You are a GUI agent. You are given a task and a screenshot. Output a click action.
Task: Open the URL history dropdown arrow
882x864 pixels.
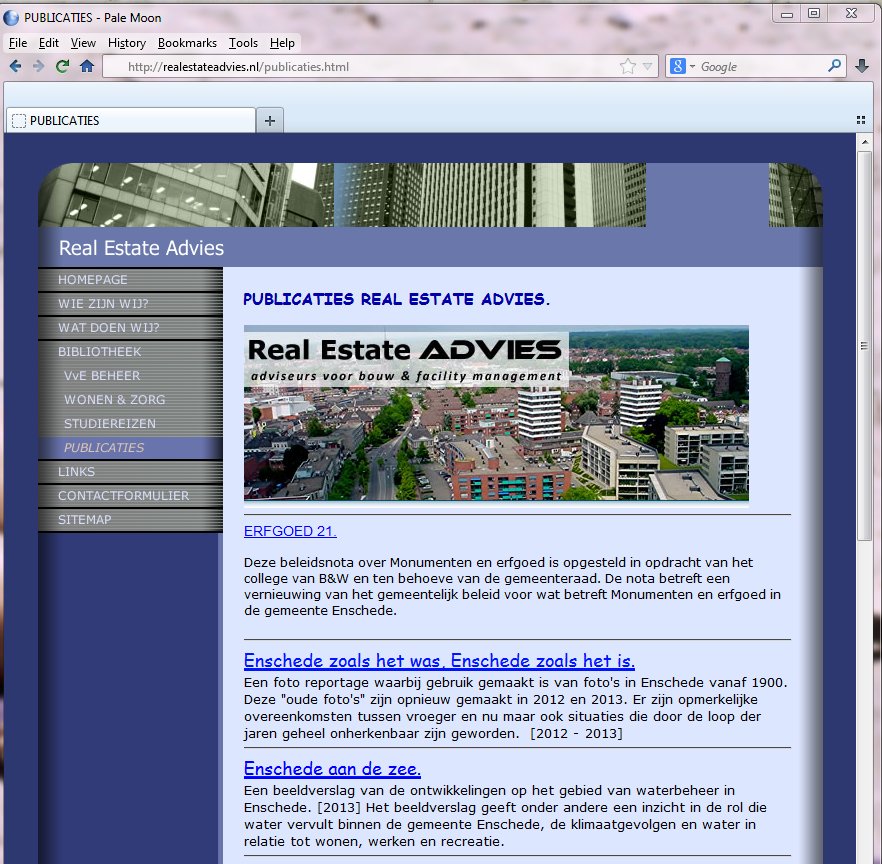click(647, 67)
